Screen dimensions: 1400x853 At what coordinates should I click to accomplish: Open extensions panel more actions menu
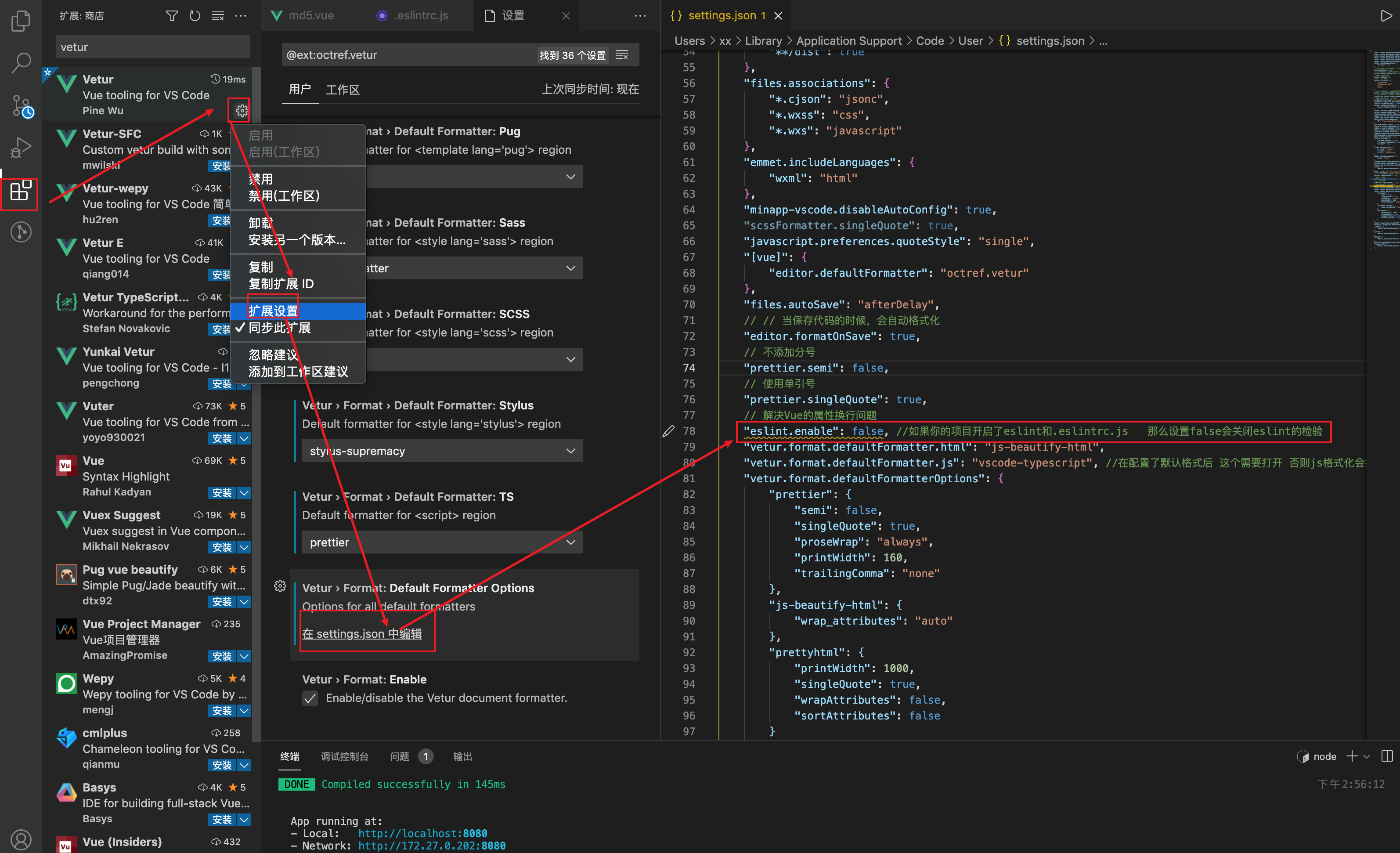(241, 15)
